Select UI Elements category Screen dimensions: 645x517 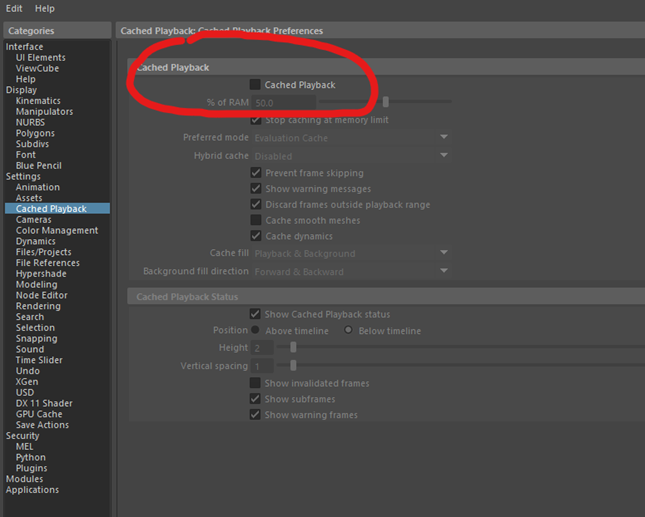pos(40,57)
